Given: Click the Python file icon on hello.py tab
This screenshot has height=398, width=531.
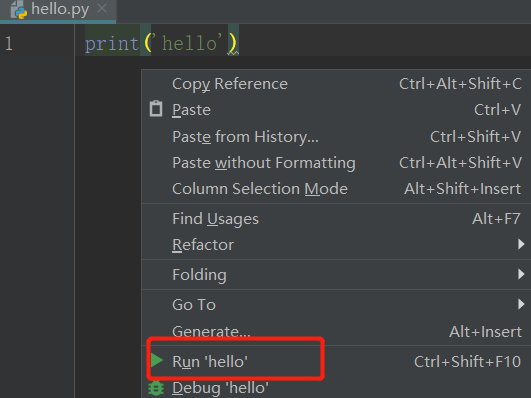Looking at the screenshot, I should (x=18, y=9).
